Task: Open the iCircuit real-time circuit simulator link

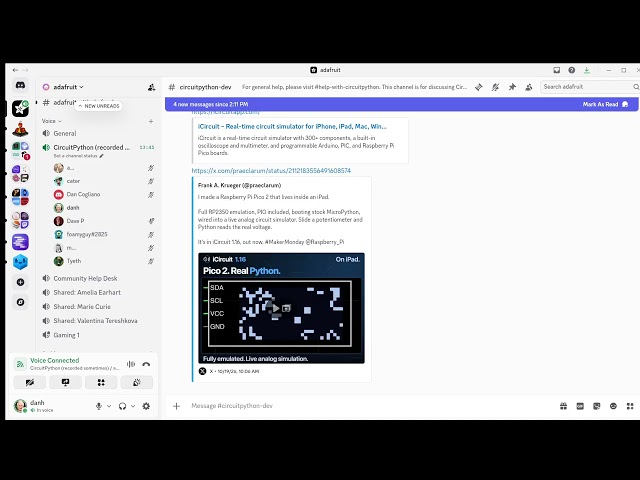Action: pyautogui.click(x=292, y=127)
